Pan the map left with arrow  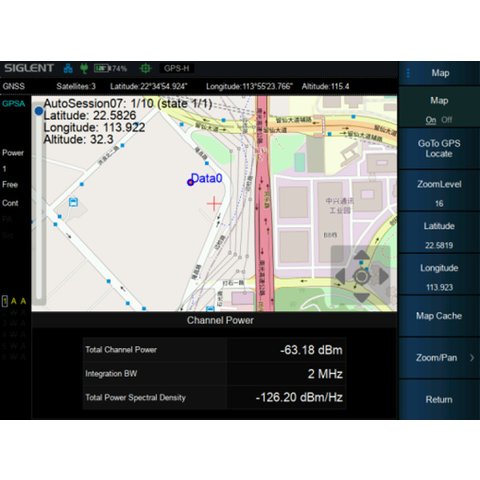341,276
